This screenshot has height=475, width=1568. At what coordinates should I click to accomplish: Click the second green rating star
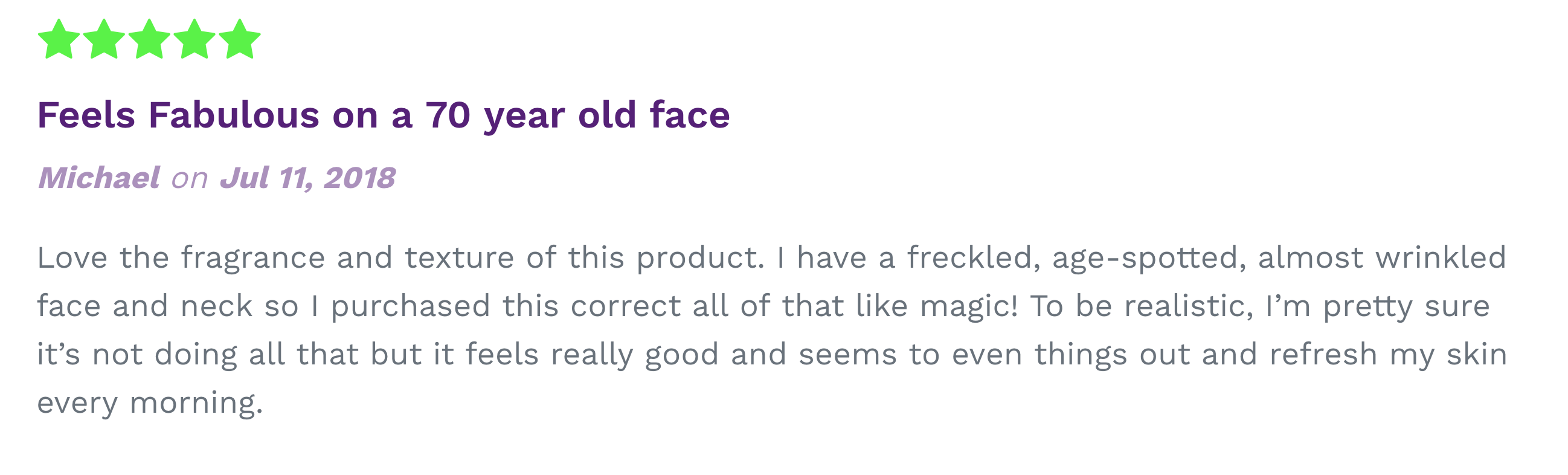103,40
